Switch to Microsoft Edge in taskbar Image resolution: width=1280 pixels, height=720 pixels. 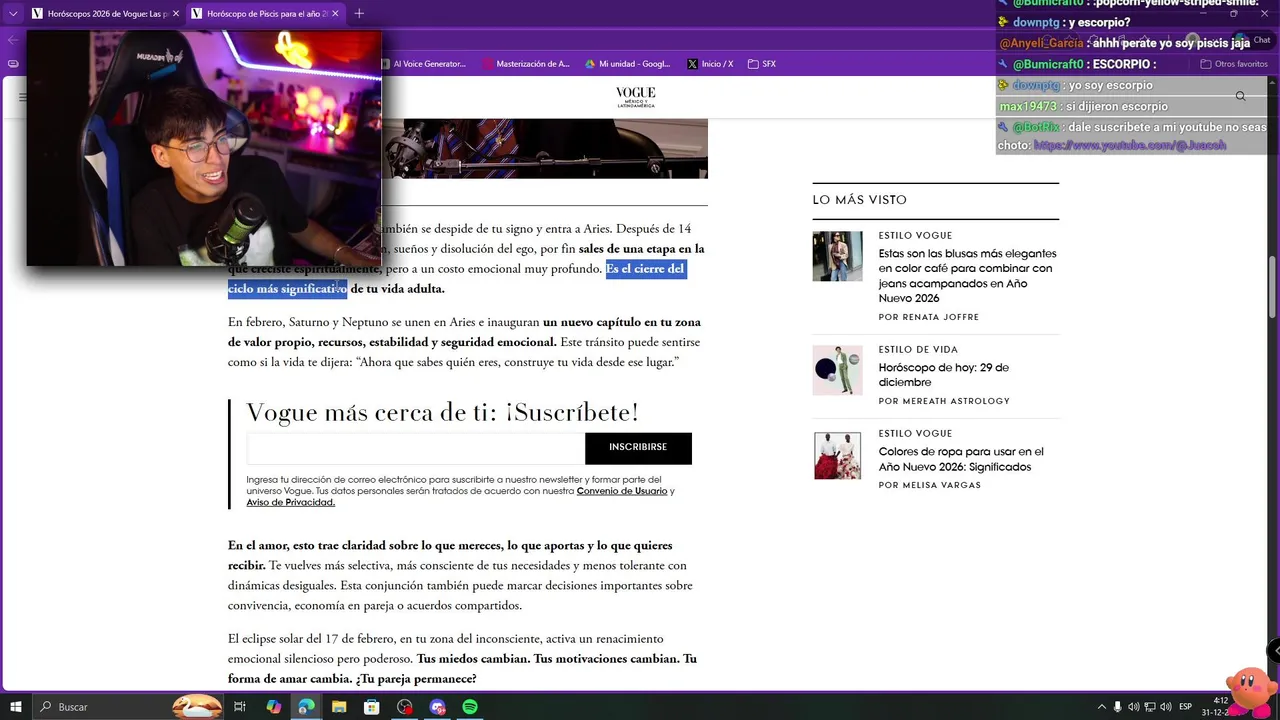pyautogui.click(x=306, y=707)
